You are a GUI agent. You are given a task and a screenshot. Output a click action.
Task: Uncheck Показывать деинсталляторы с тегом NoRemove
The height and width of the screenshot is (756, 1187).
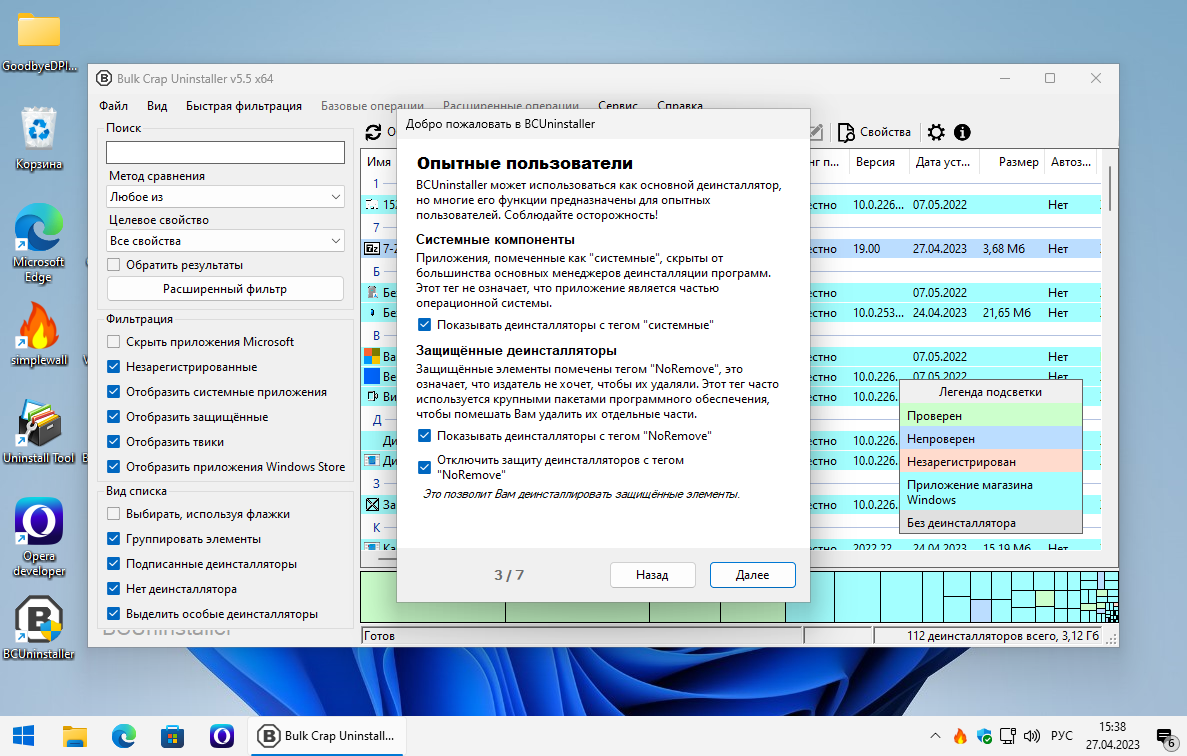point(424,435)
